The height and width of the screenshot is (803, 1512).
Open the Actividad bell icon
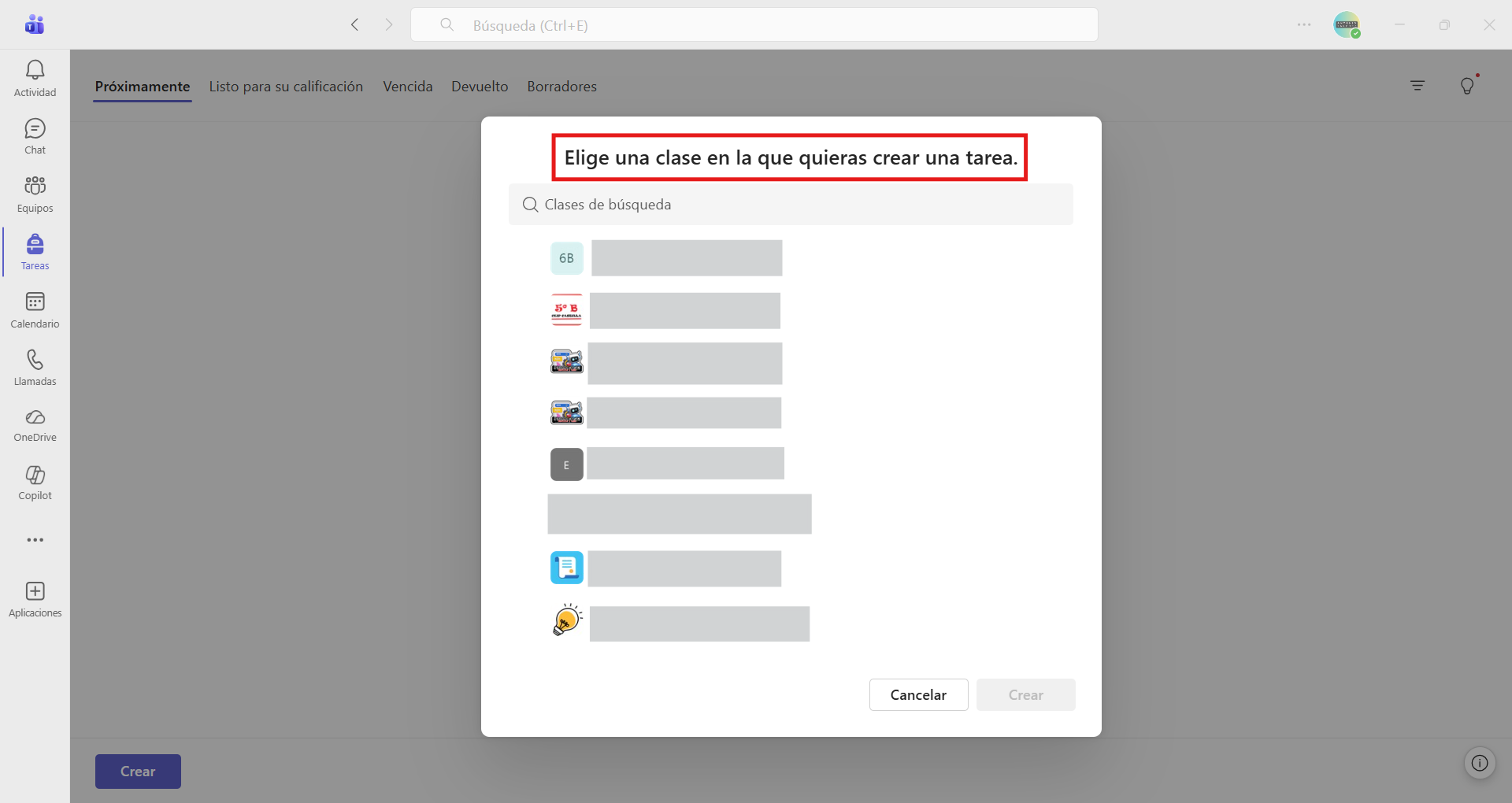[x=35, y=70]
